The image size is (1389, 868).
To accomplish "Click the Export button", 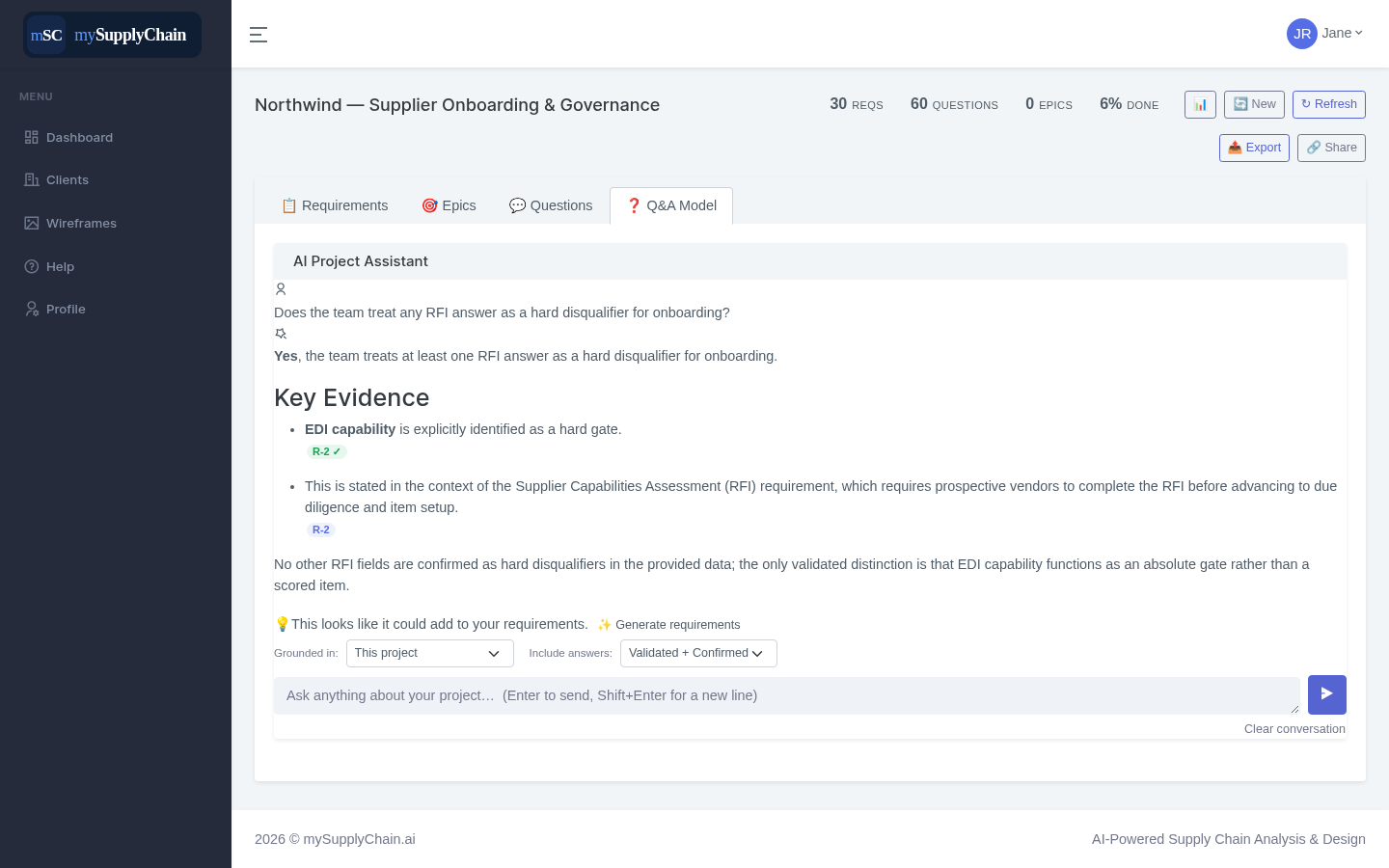I will click(x=1254, y=148).
